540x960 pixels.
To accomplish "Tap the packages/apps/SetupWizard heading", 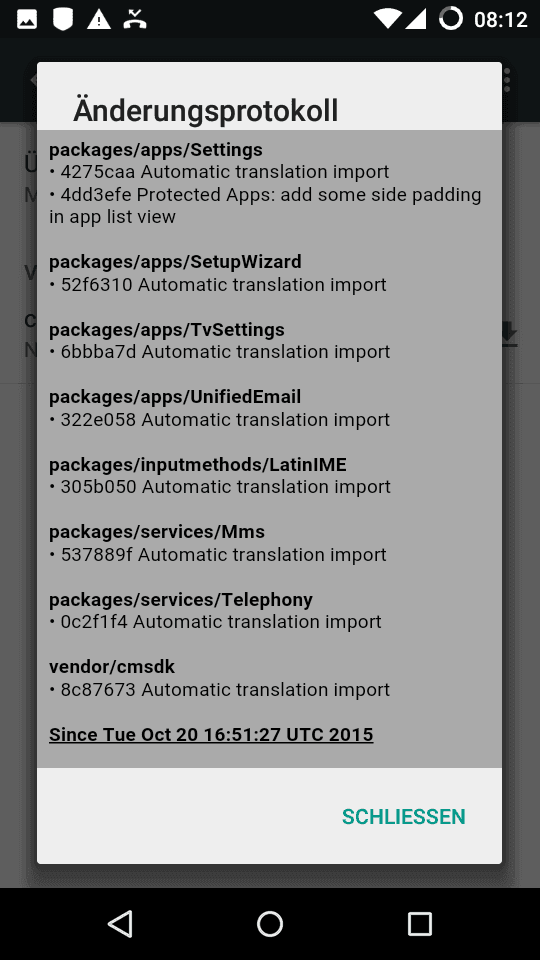I will pyautogui.click(x=175, y=261).
